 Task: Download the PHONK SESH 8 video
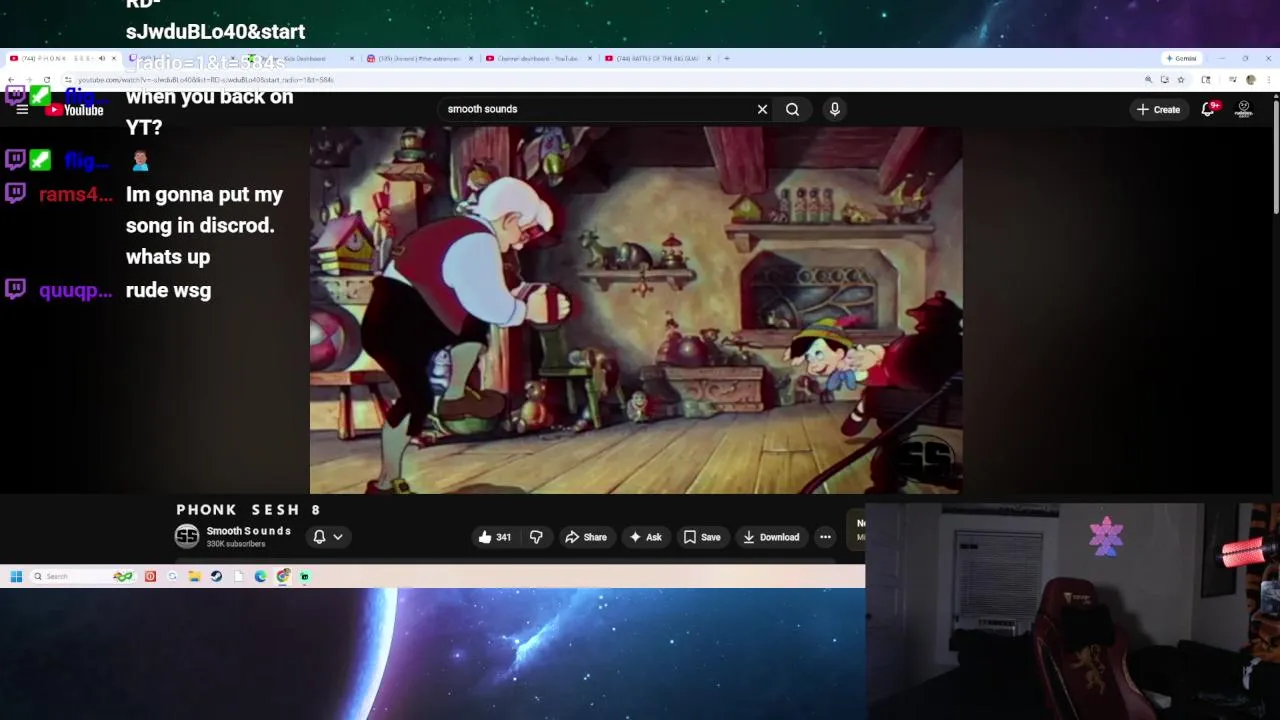point(771,537)
